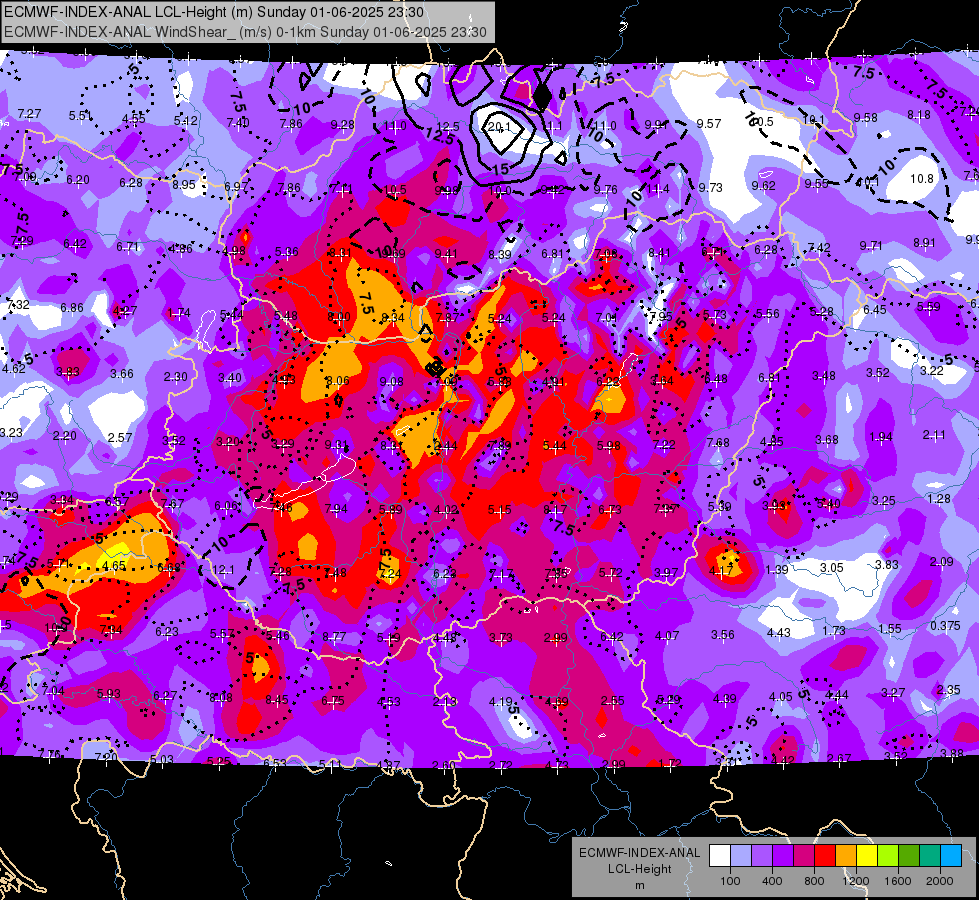Click the legend tick label "1600"
The image size is (979, 900).
[897, 881]
